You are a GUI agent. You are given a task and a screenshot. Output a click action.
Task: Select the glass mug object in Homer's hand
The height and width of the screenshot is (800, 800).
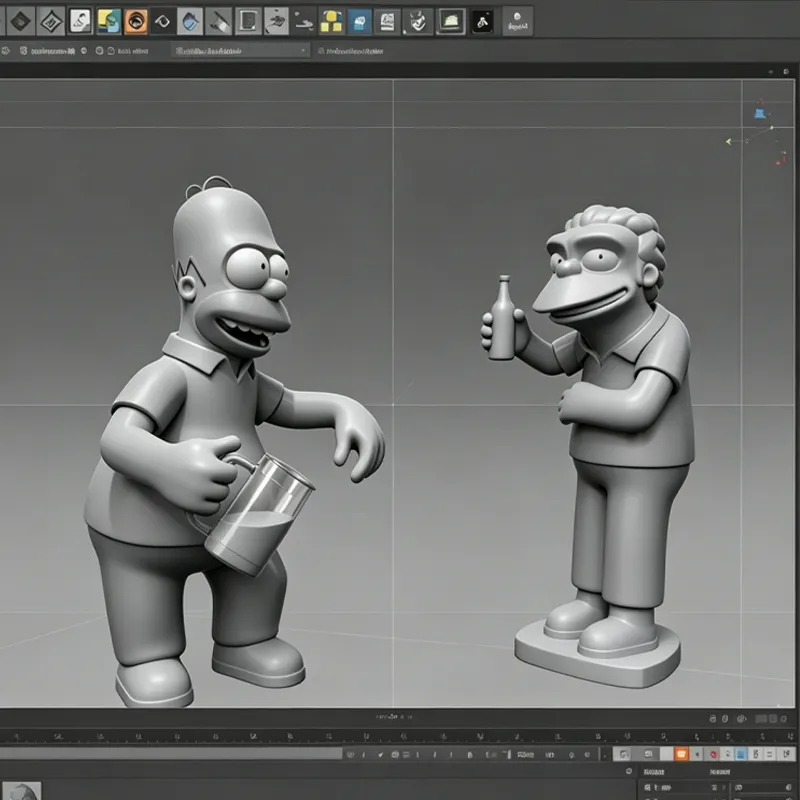click(x=260, y=513)
